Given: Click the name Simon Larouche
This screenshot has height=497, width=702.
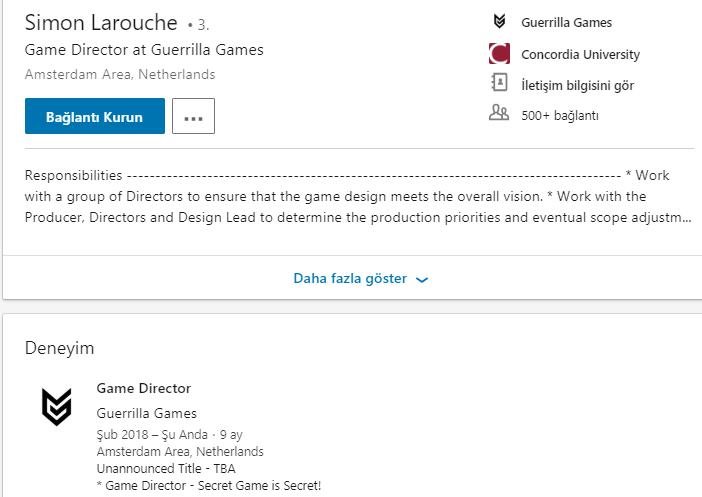Looking at the screenshot, I should coord(101,22).
